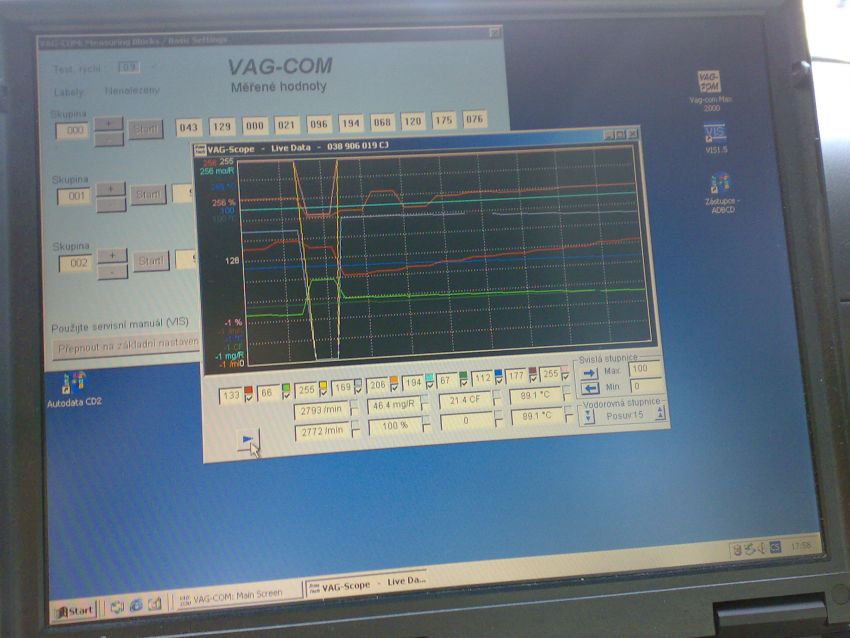Click the Min field showing 0
Image resolution: width=850 pixels, height=638 pixels.
tap(645, 386)
